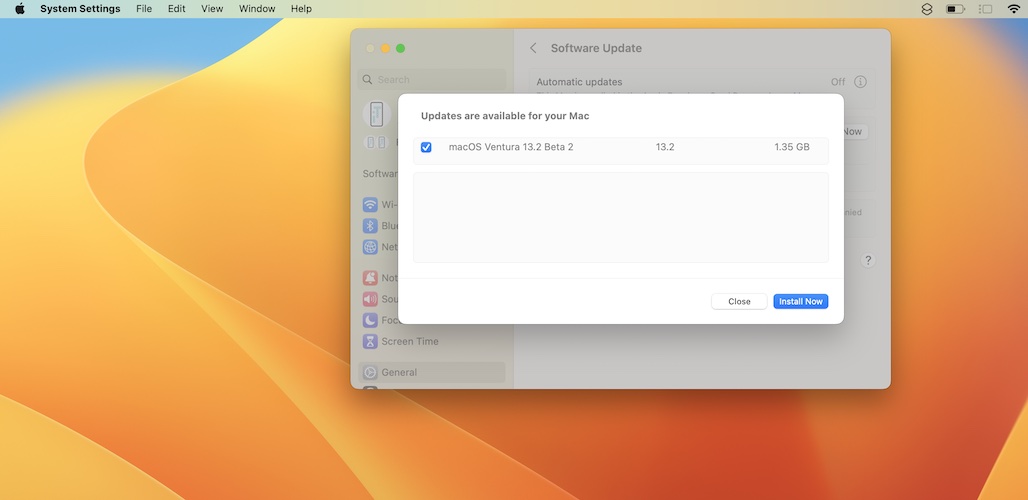
Task: Open the General sidebar label
Action: (x=399, y=372)
